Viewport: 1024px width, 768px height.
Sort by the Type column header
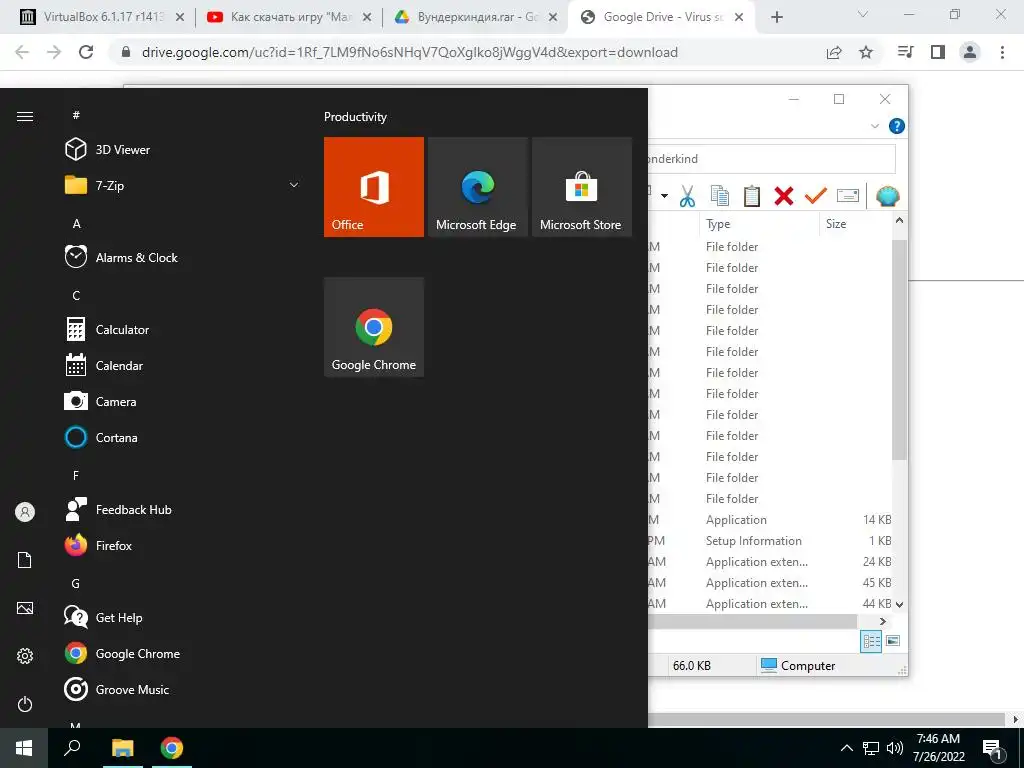coord(759,224)
